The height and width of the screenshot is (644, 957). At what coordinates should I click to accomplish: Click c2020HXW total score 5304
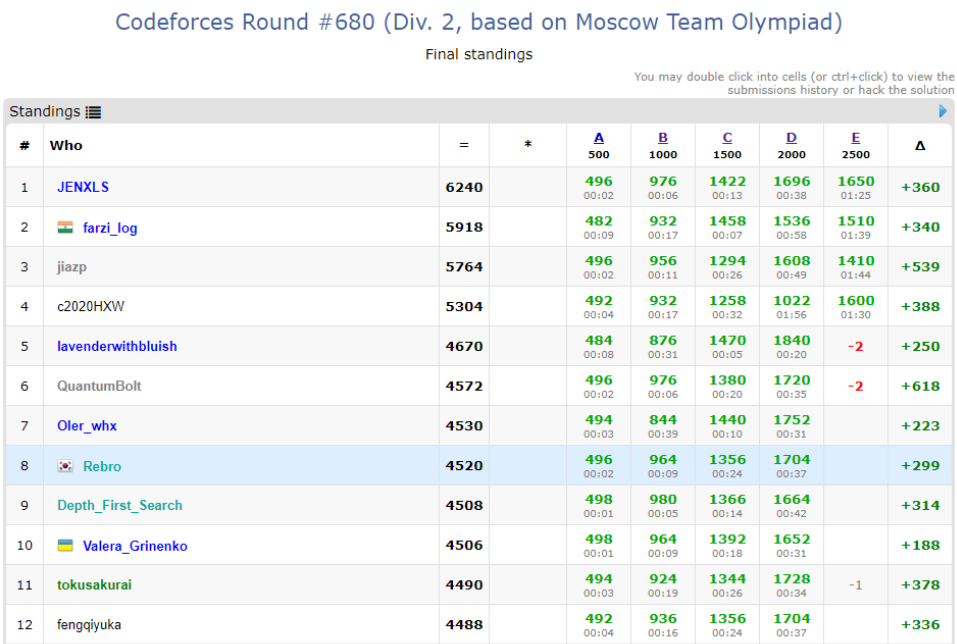(x=464, y=306)
